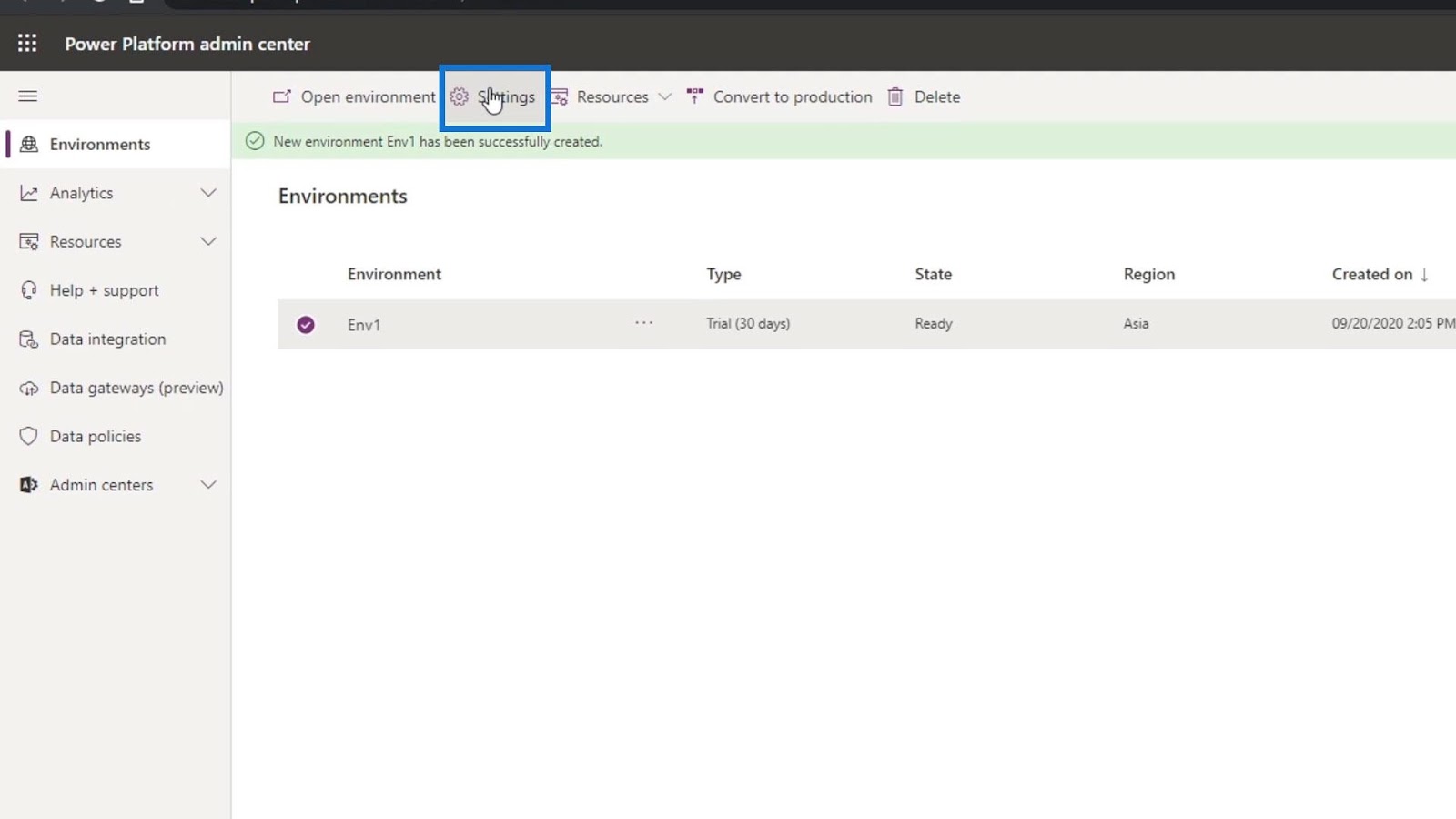Screen dimensions: 1456x819
Task: Click the Env1 successfully created message
Action: tap(438, 142)
